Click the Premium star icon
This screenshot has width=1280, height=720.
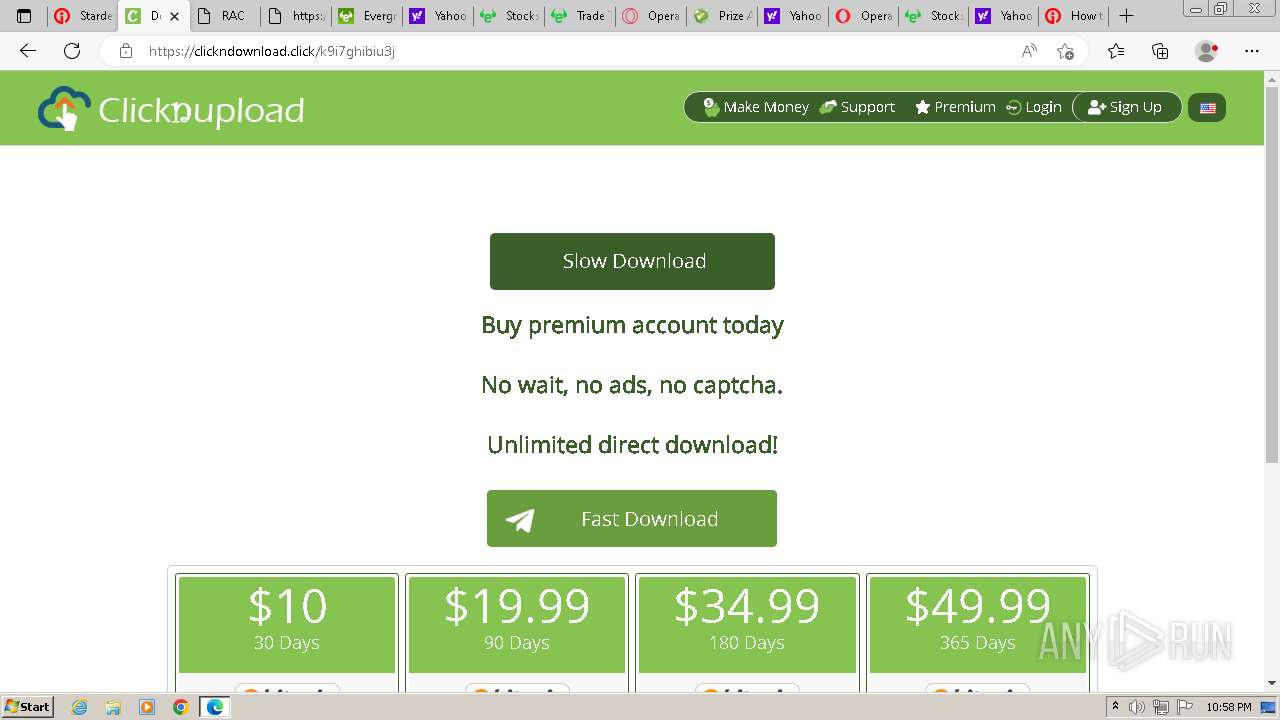(x=922, y=107)
